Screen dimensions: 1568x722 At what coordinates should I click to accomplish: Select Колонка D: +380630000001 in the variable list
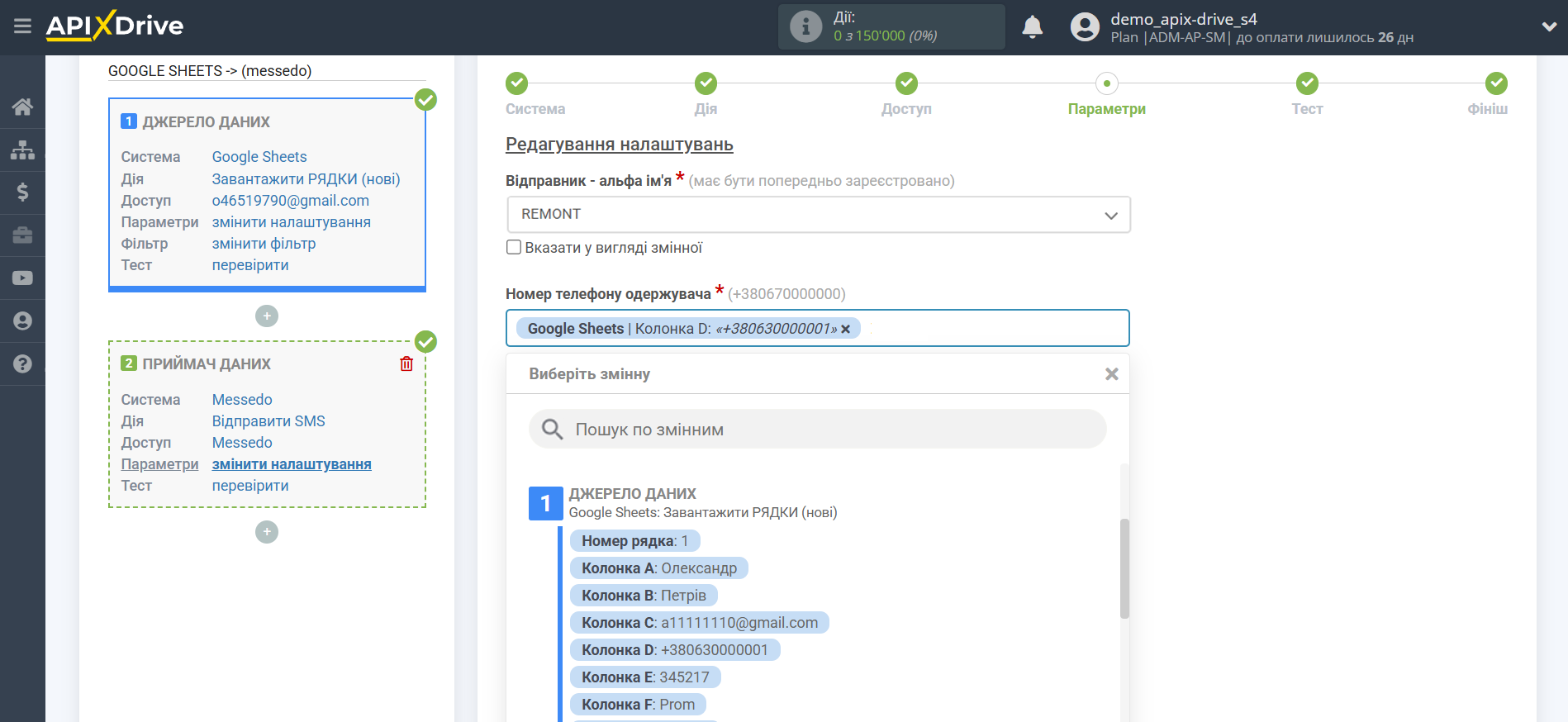[675, 650]
